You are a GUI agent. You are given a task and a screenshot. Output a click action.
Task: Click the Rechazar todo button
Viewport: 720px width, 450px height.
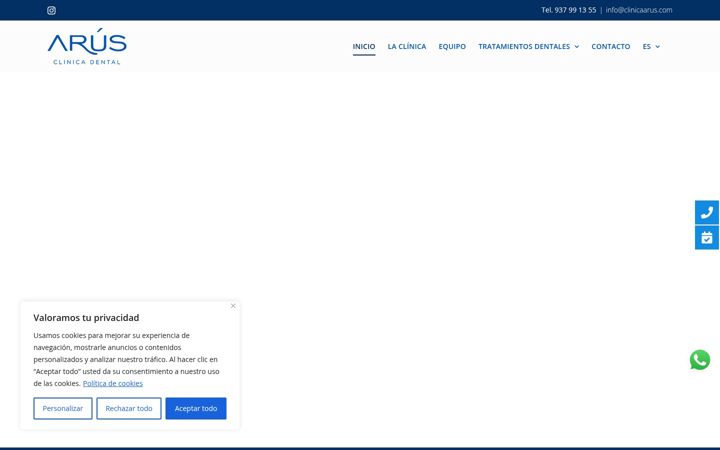[129, 408]
